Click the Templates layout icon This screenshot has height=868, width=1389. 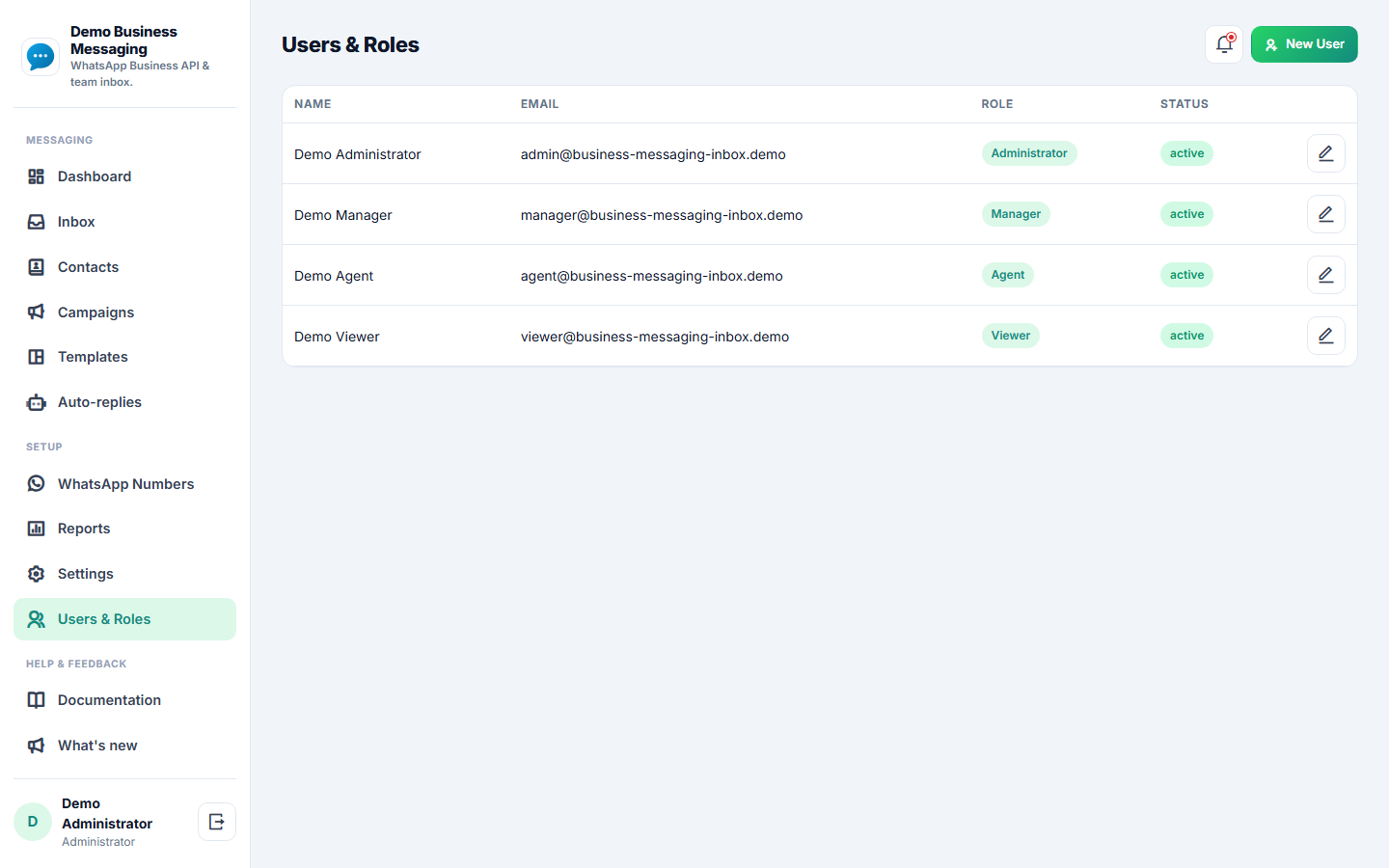pyautogui.click(x=37, y=357)
